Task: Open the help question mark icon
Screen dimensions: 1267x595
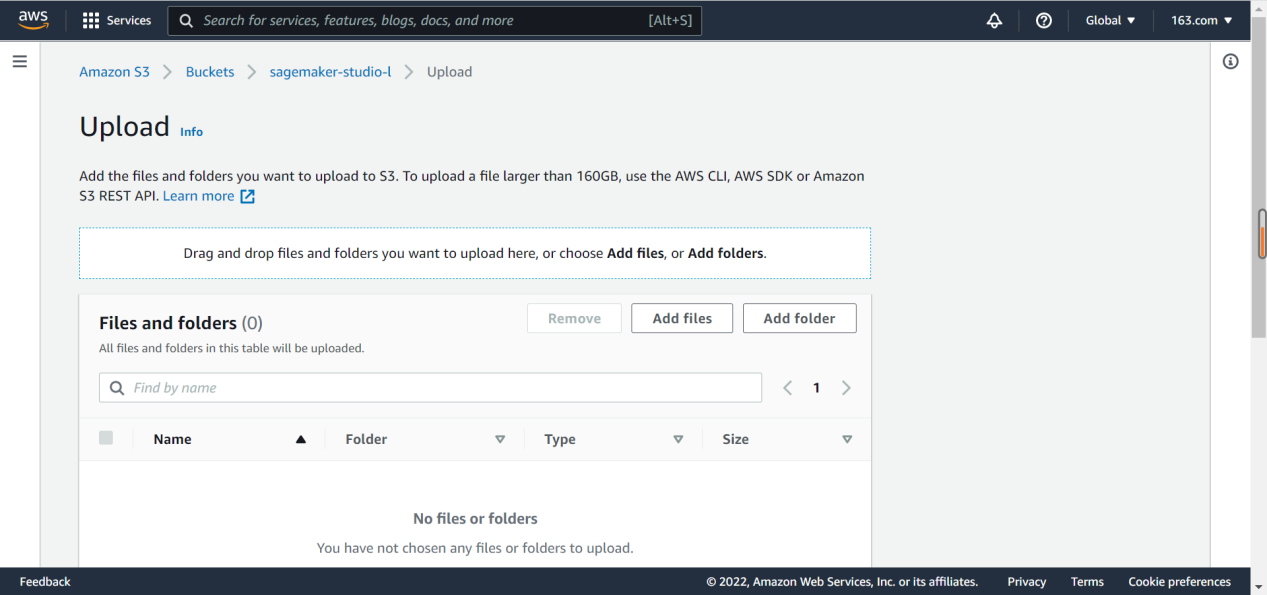Action: [1044, 20]
